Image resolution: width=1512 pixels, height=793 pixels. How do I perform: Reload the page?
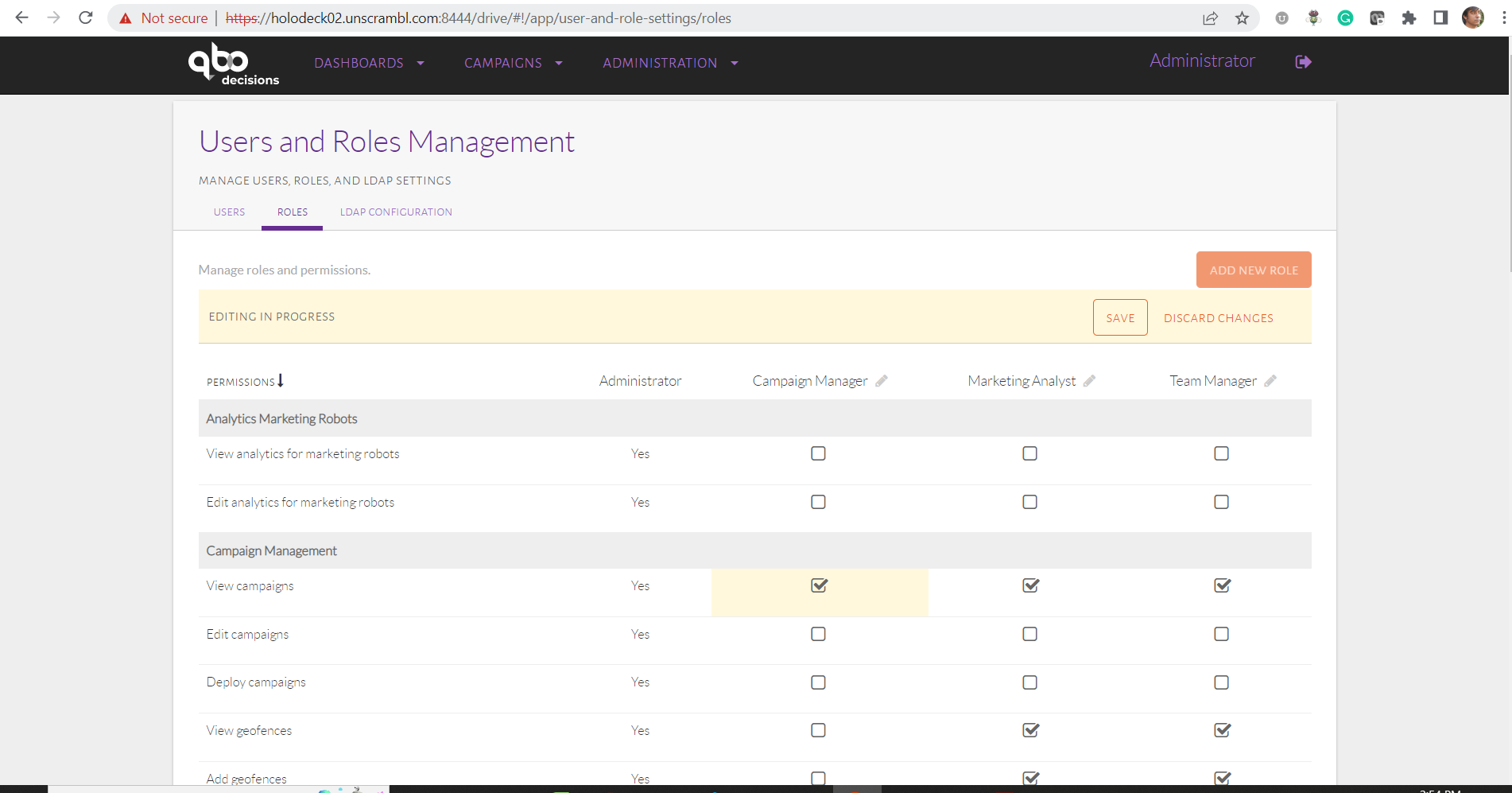coord(86,17)
